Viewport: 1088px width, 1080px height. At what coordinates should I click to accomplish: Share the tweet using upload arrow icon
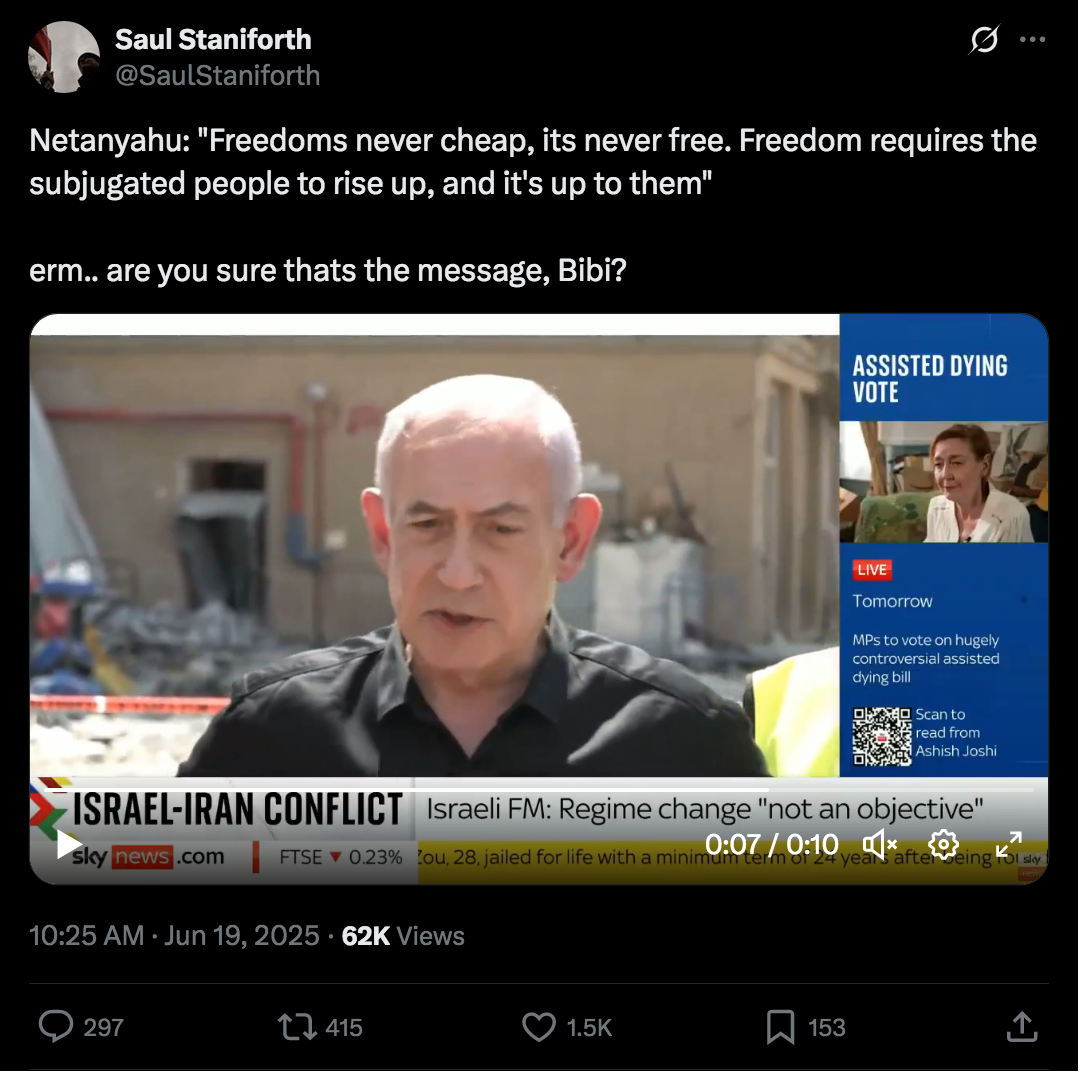coord(1021,1027)
